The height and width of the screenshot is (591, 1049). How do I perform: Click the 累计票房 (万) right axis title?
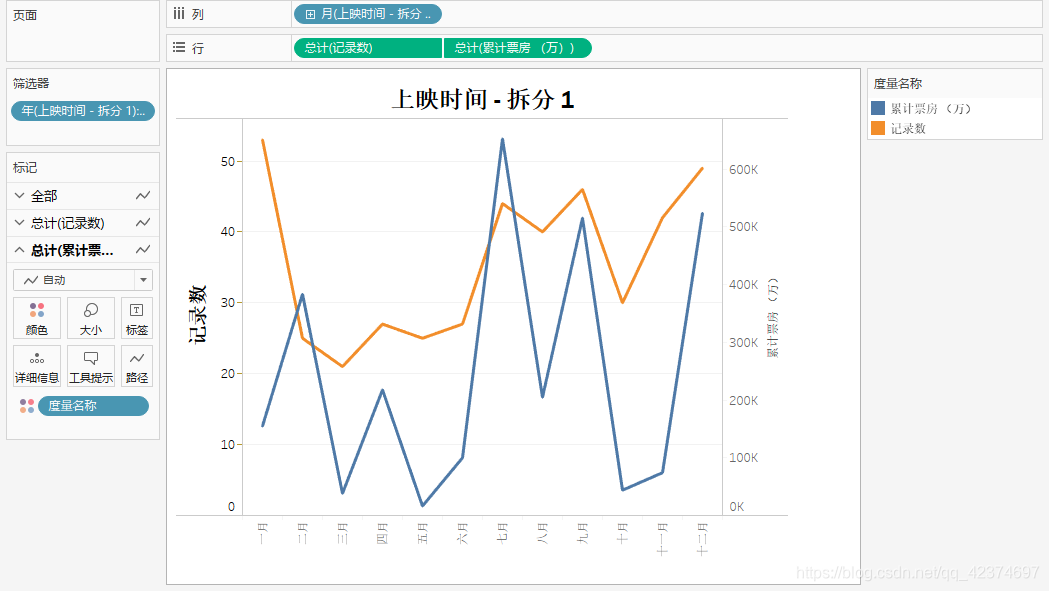(x=773, y=317)
